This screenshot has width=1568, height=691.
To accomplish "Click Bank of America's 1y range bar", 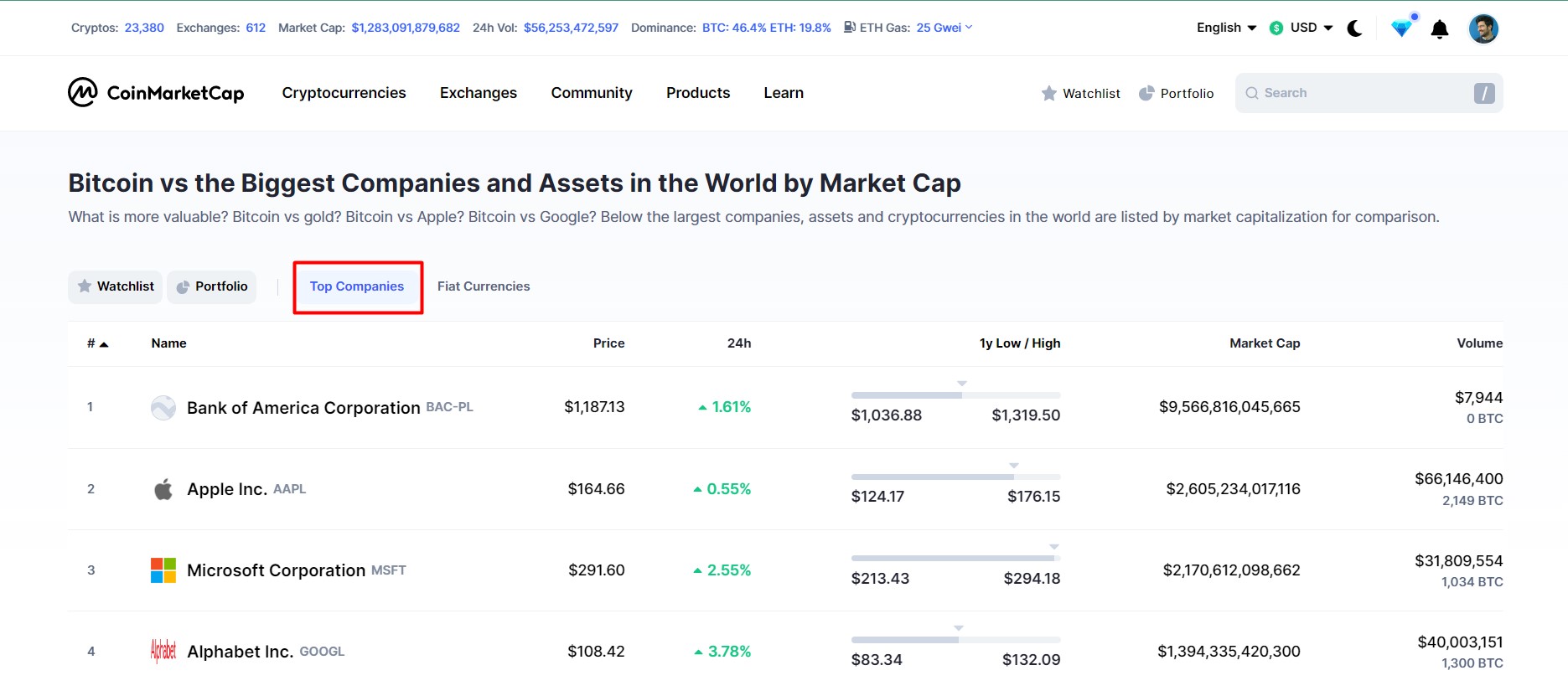I will coord(956,394).
